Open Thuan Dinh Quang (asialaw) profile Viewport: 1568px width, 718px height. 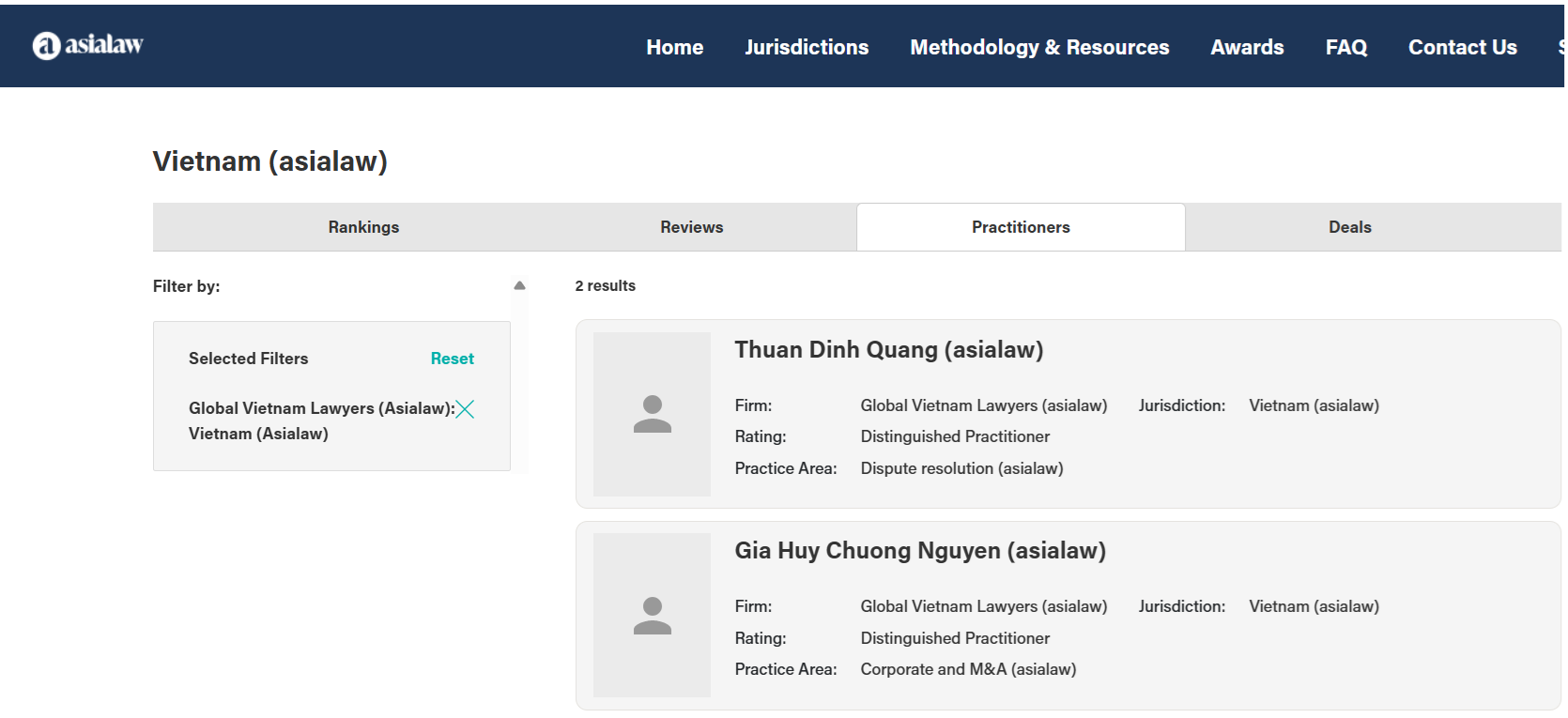pyautogui.click(x=888, y=350)
